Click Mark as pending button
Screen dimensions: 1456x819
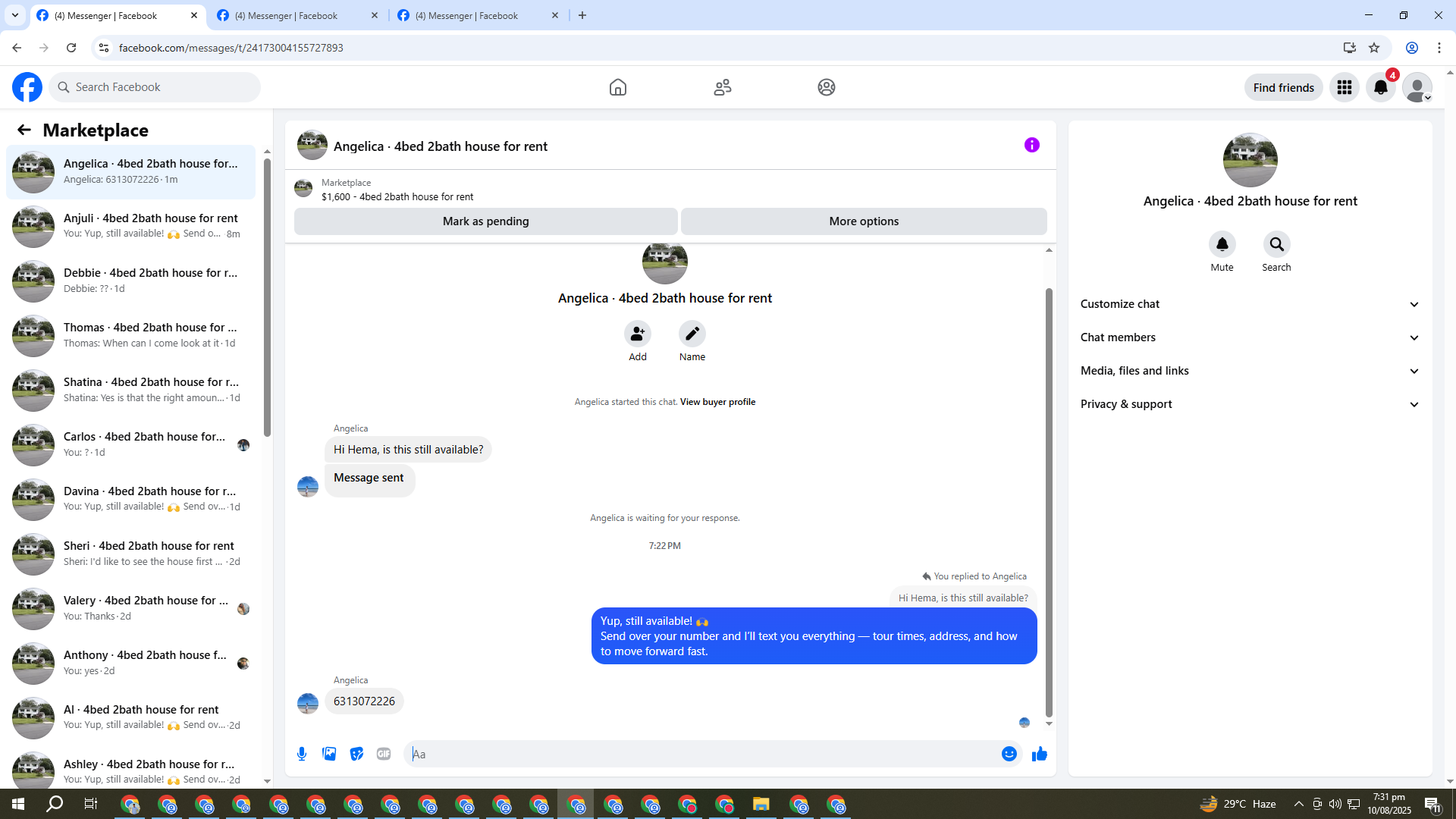pyautogui.click(x=485, y=221)
